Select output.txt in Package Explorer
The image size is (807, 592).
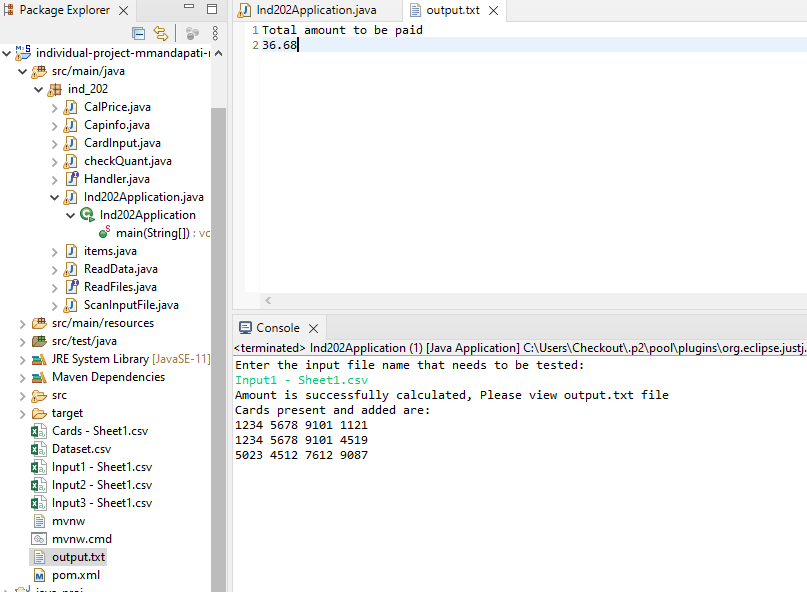coord(78,557)
